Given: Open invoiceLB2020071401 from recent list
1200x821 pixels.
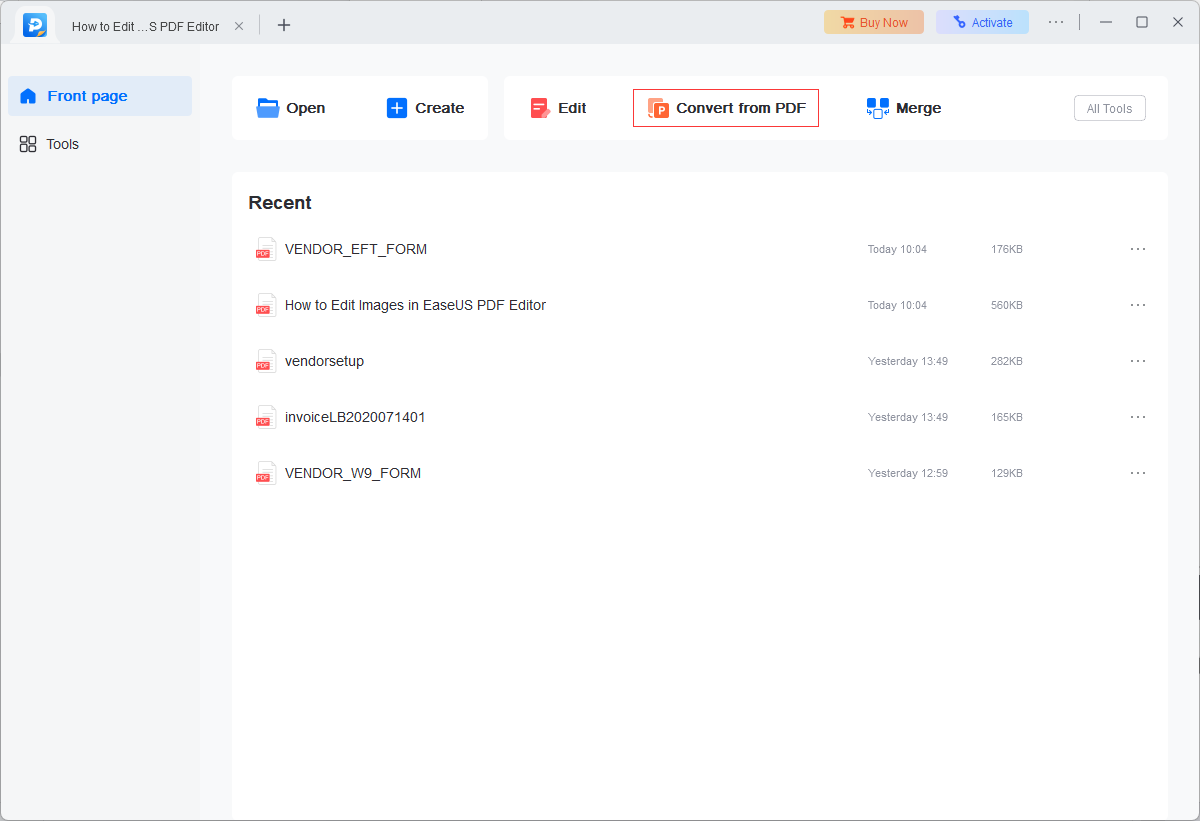Looking at the screenshot, I should [355, 417].
